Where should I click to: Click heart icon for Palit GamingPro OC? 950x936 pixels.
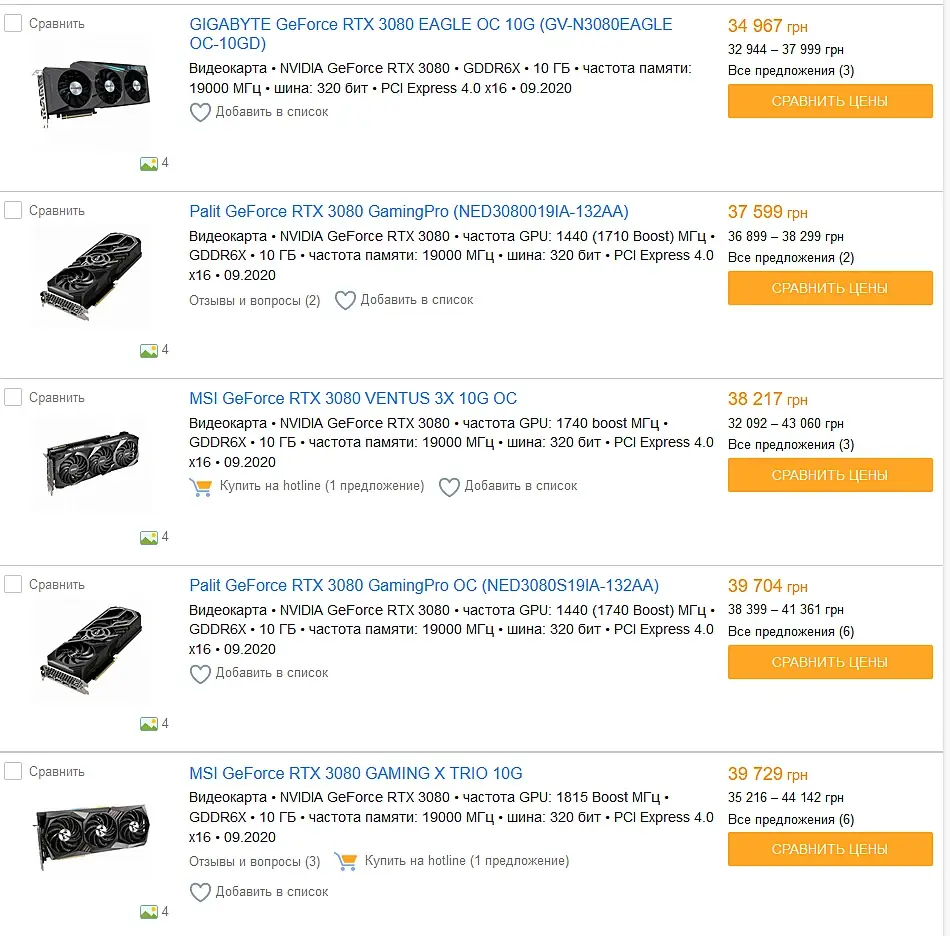click(x=200, y=674)
